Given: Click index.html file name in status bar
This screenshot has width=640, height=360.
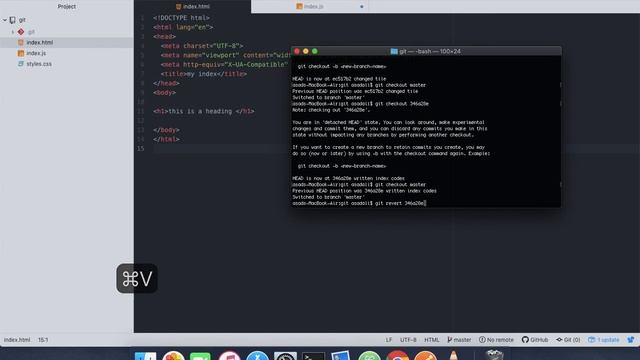Looking at the screenshot, I should [x=17, y=340].
